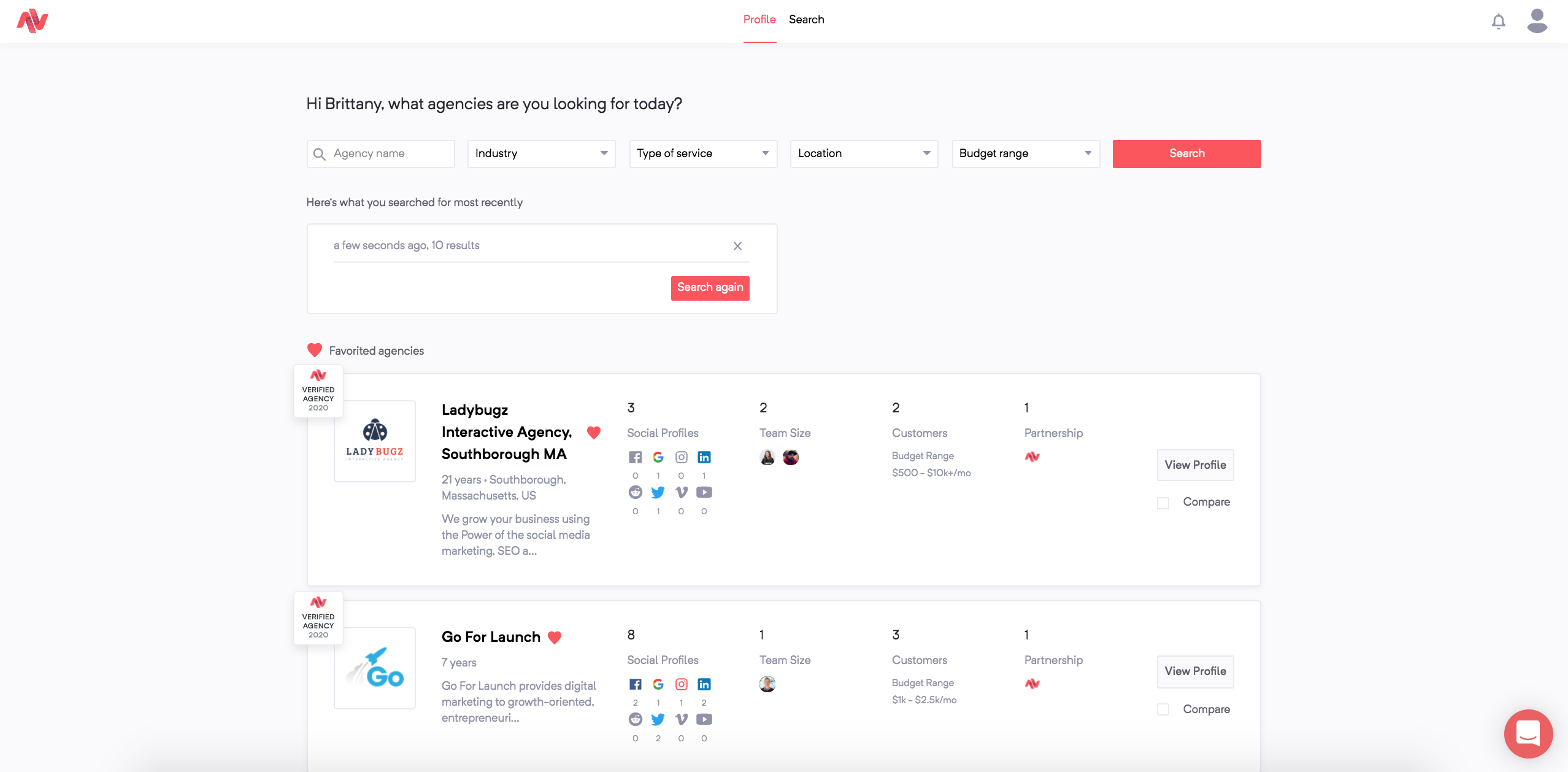Screen dimensions: 1568x772
Task: Expand the Industry dropdown
Action: (541, 154)
